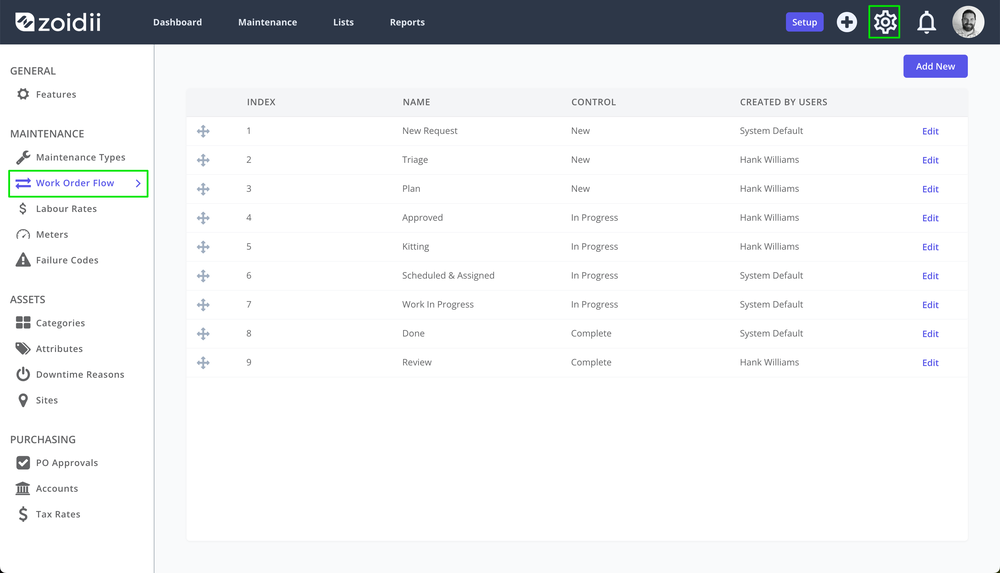1000x573 pixels.
Task: Click the Tax Rates dollar icon
Action: click(23, 514)
